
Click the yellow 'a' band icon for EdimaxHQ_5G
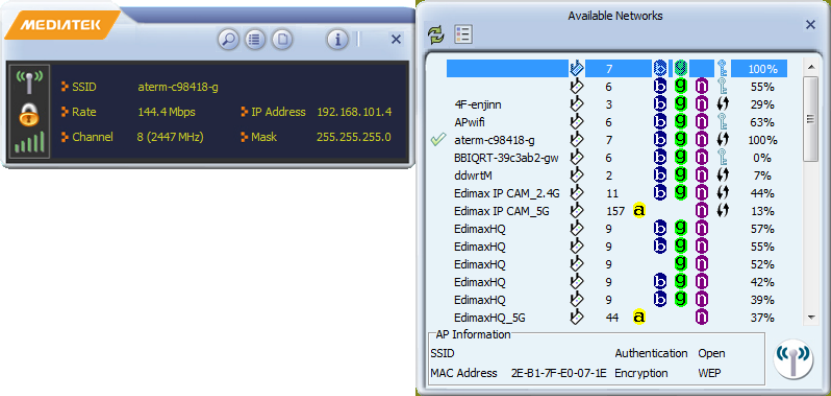click(x=639, y=318)
